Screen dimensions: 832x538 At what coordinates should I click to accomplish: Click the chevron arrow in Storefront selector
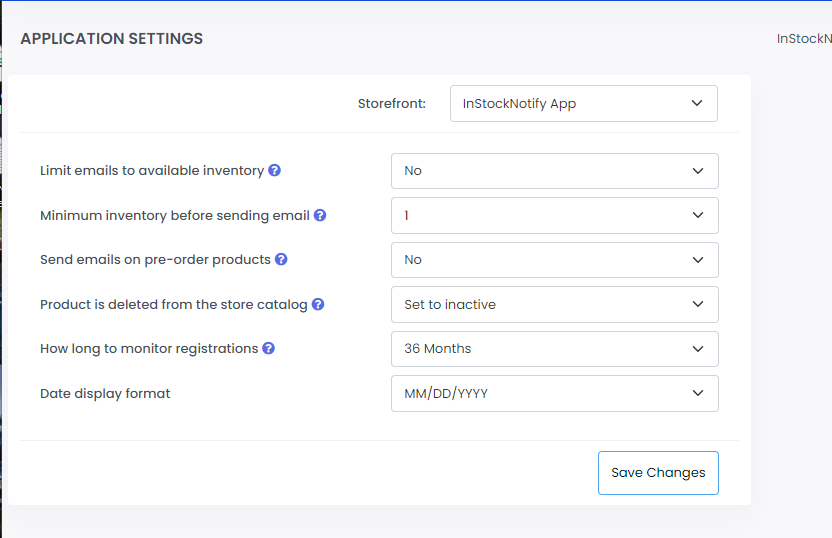(697, 103)
